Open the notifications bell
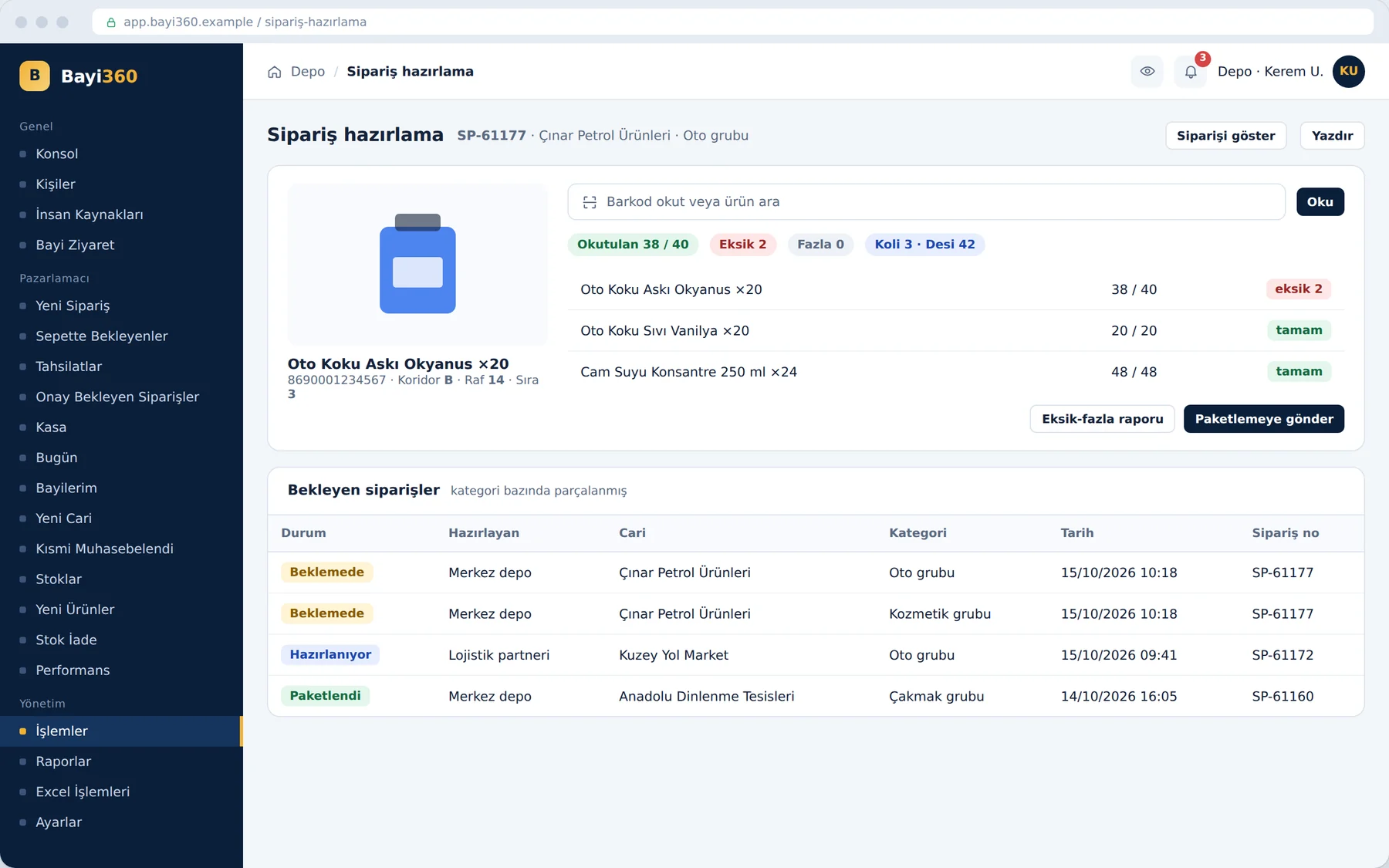 tap(1191, 71)
